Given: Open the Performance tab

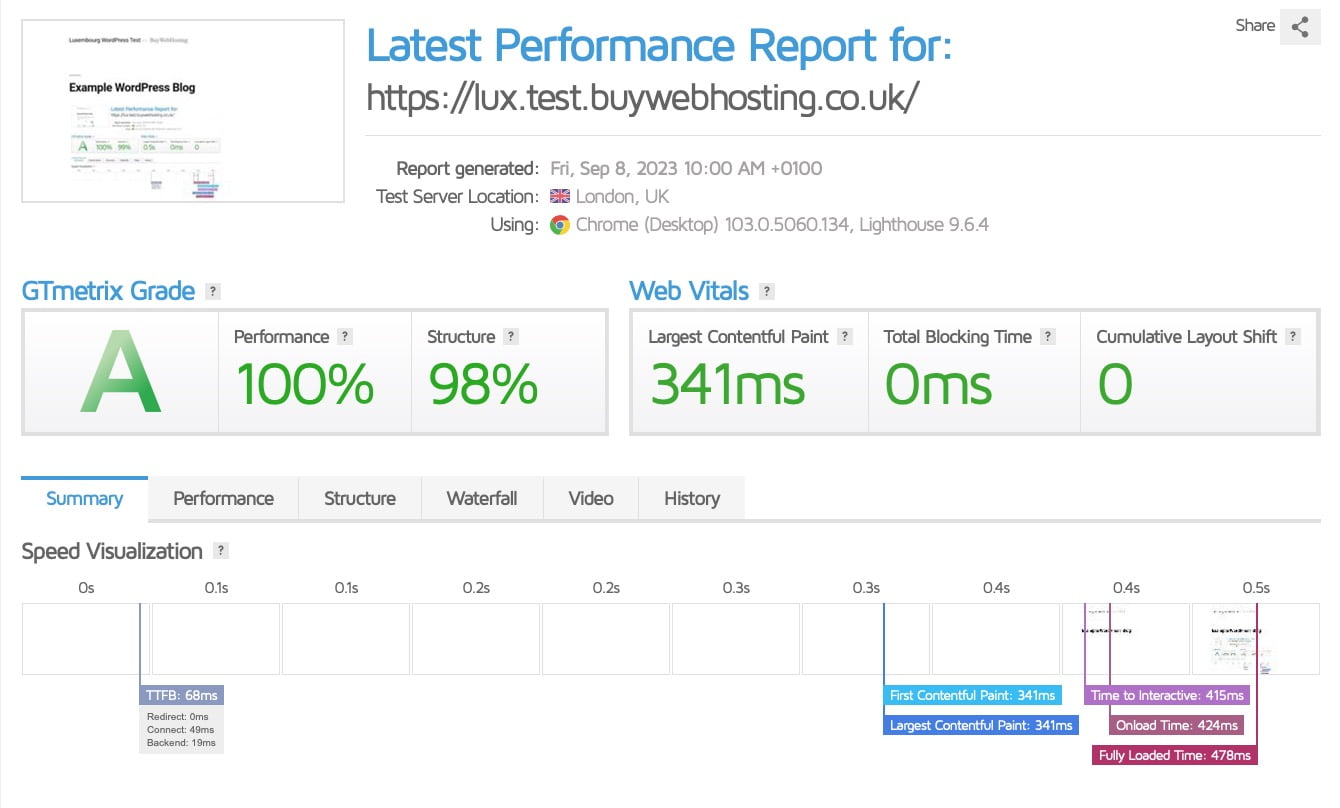Looking at the screenshot, I should 223,498.
